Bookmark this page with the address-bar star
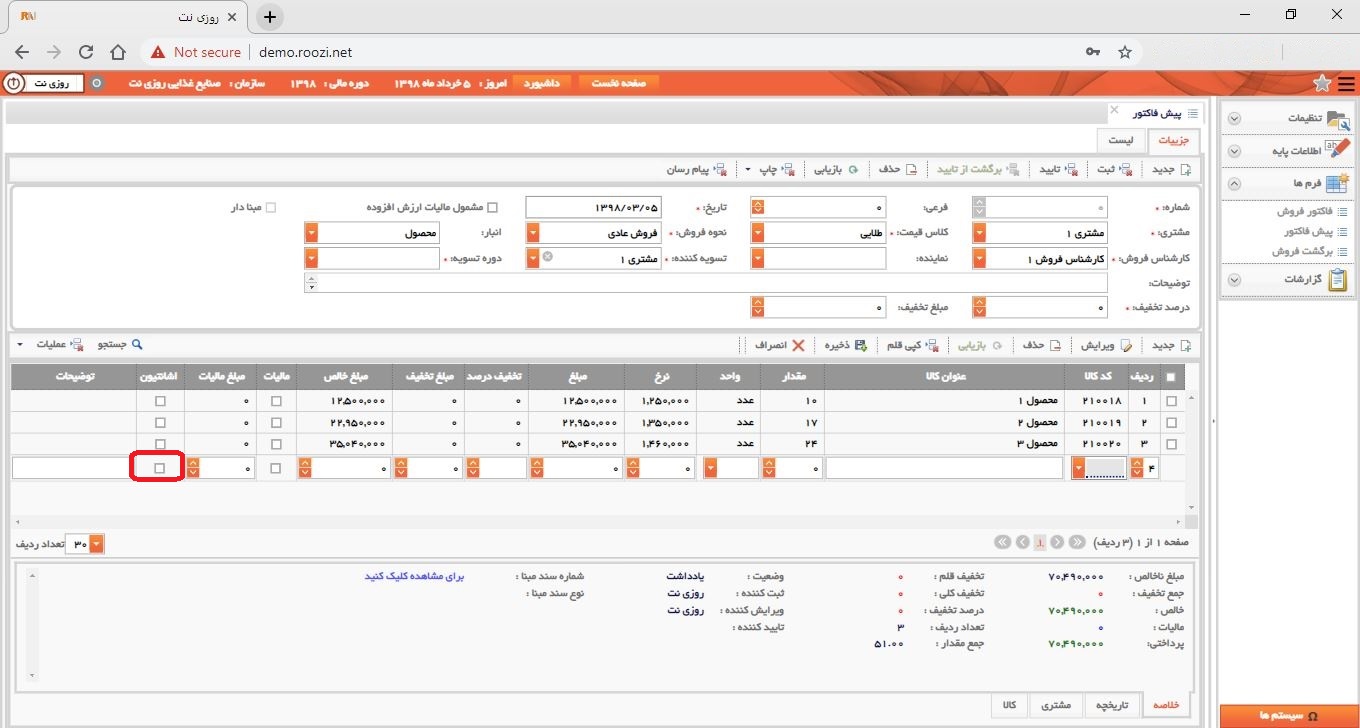The image size is (1360, 728). [1124, 52]
